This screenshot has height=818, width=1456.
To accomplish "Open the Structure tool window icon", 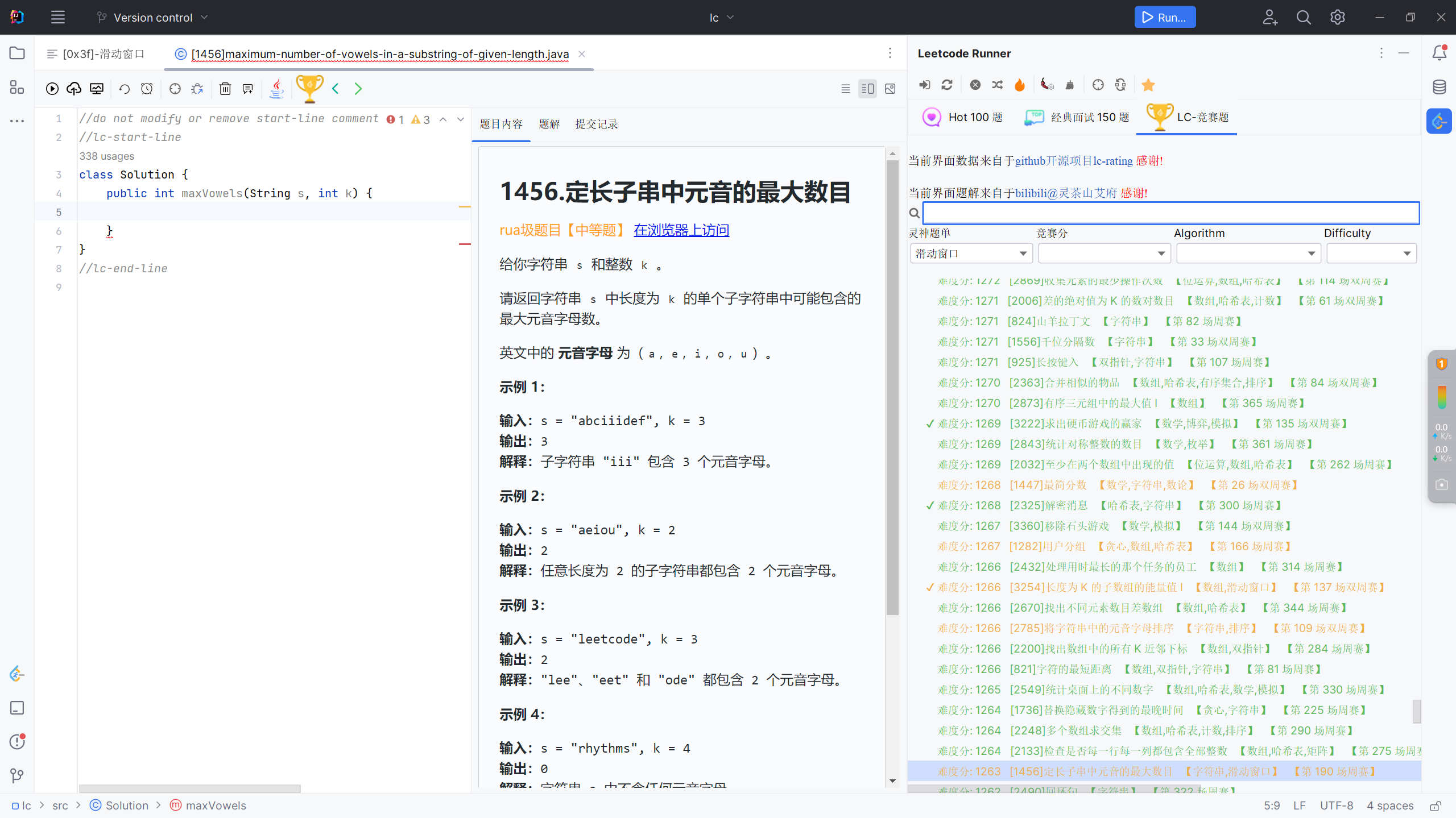I will 17,87.
